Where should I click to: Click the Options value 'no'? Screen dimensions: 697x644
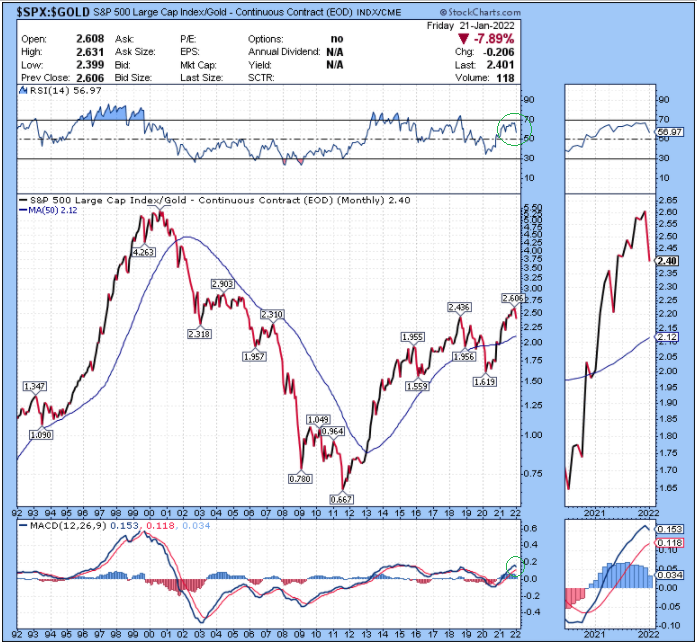337,39
